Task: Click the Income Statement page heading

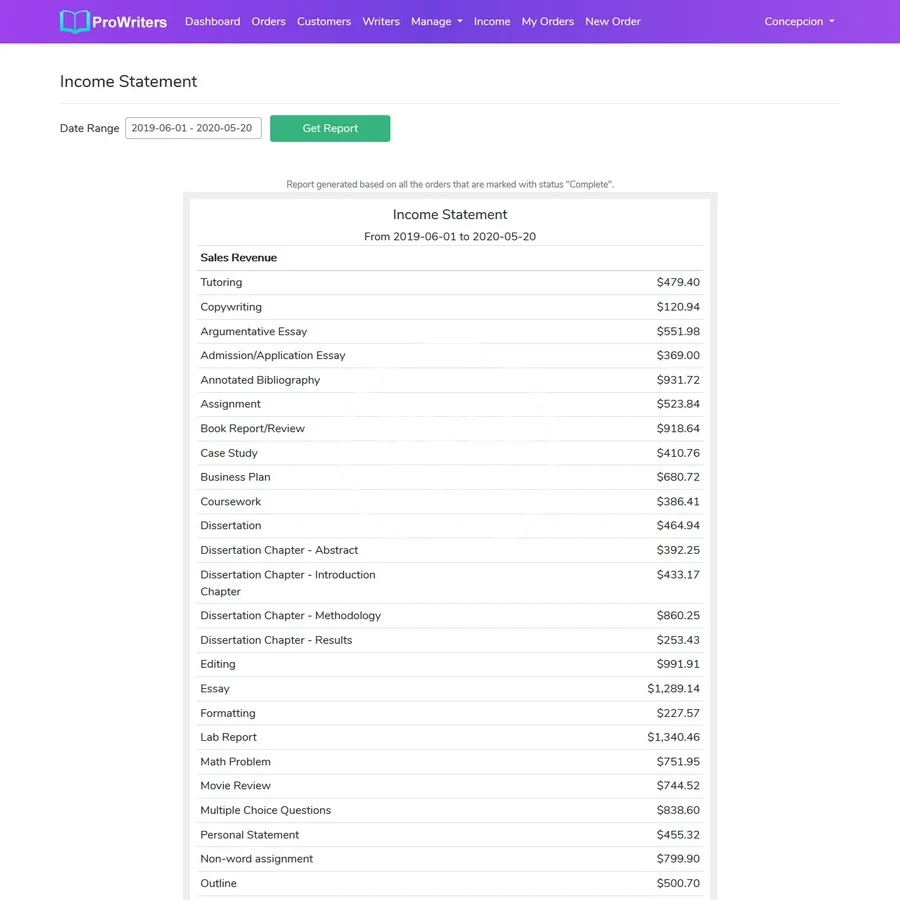Action: pyautogui.click(x=129, y=82)
